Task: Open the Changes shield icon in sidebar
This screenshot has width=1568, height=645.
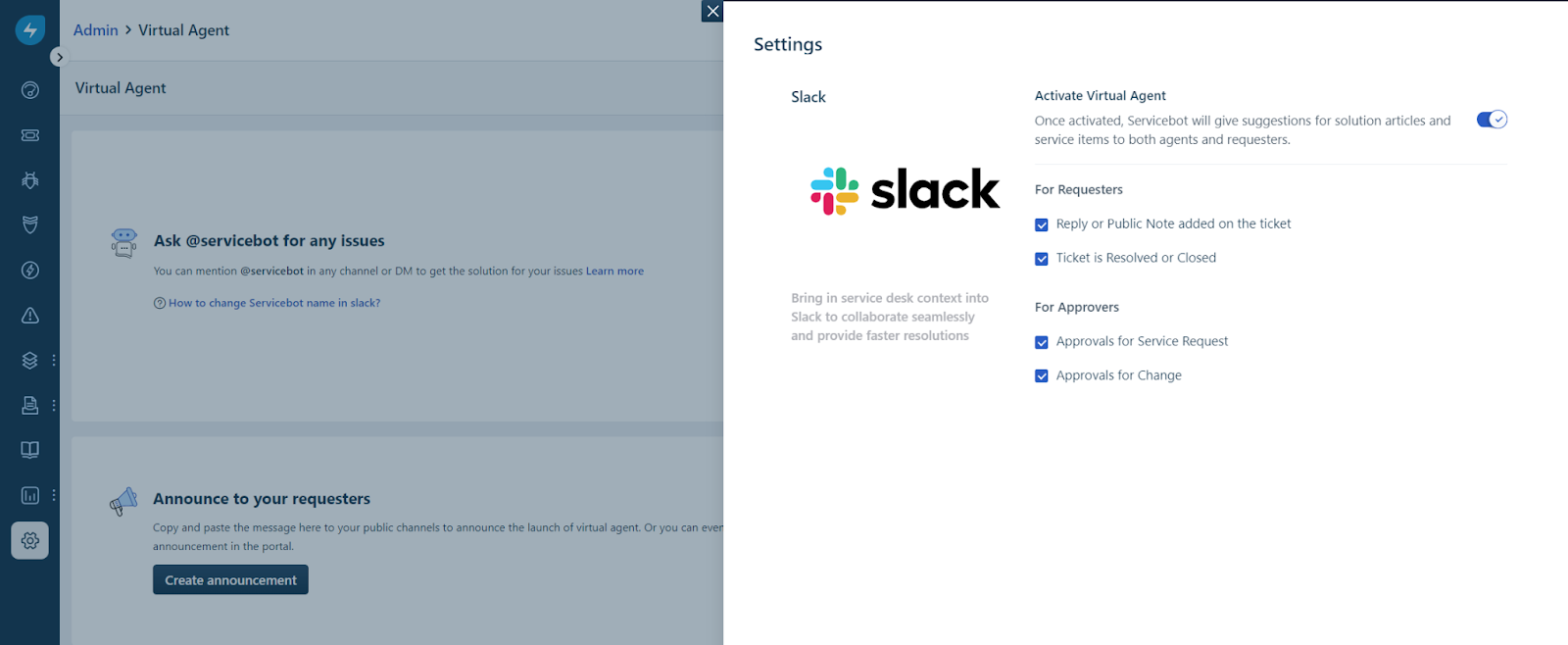Action: pyautogui.click(x=30, y=225)
